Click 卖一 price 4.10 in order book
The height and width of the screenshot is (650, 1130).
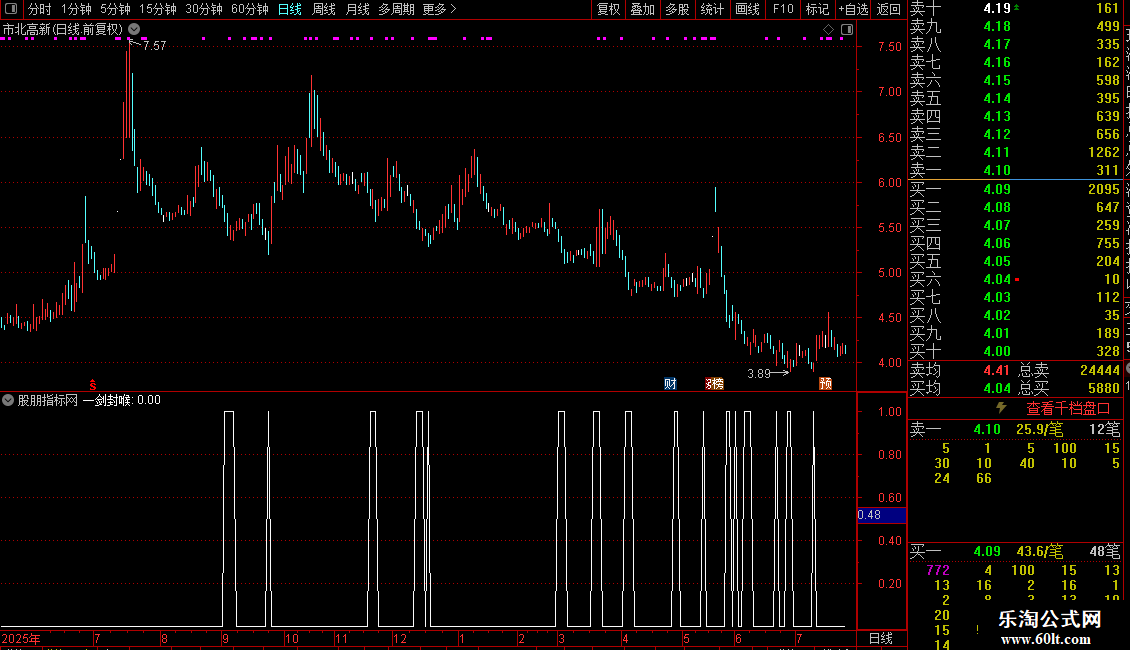pyautogui.click(x=997, y=171)
